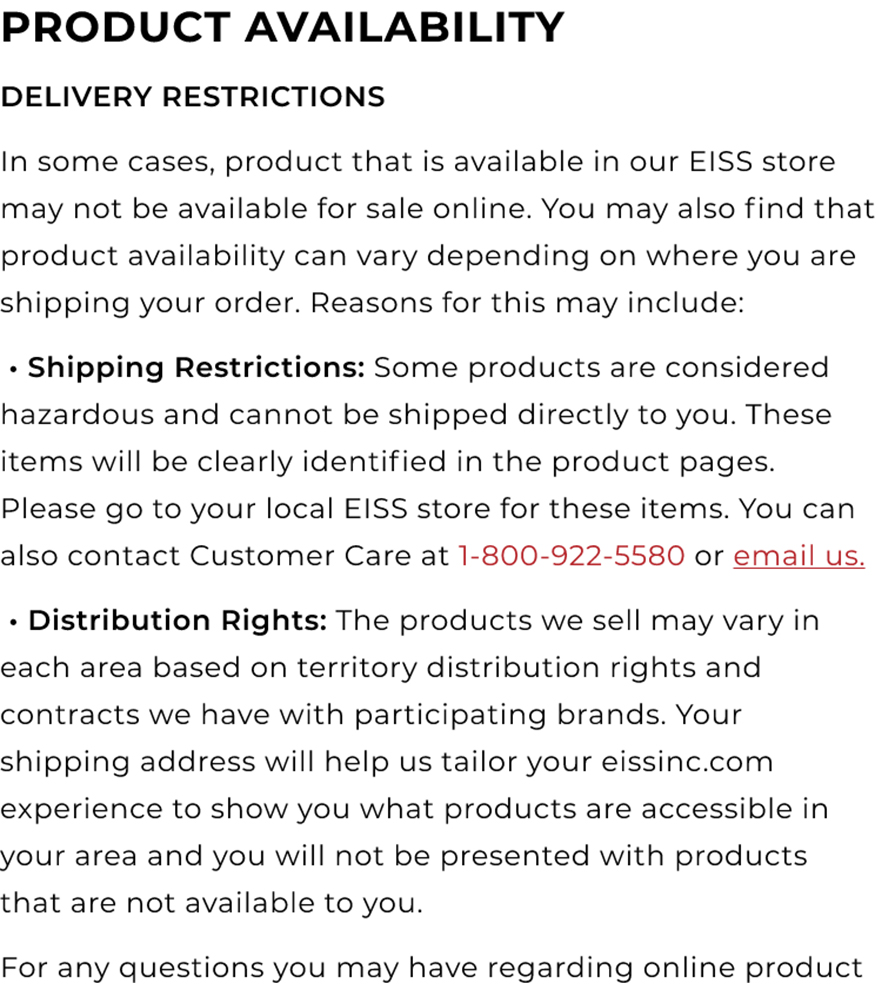Click the PRODUCT AVAILABILITY heading

(x=282, y=27)
